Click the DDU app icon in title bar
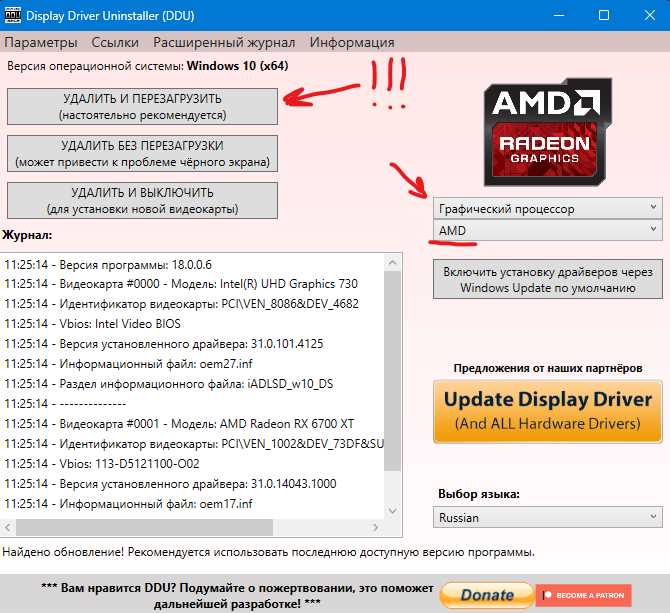Viewport: 670px width, 613px height. click(12, 15)
